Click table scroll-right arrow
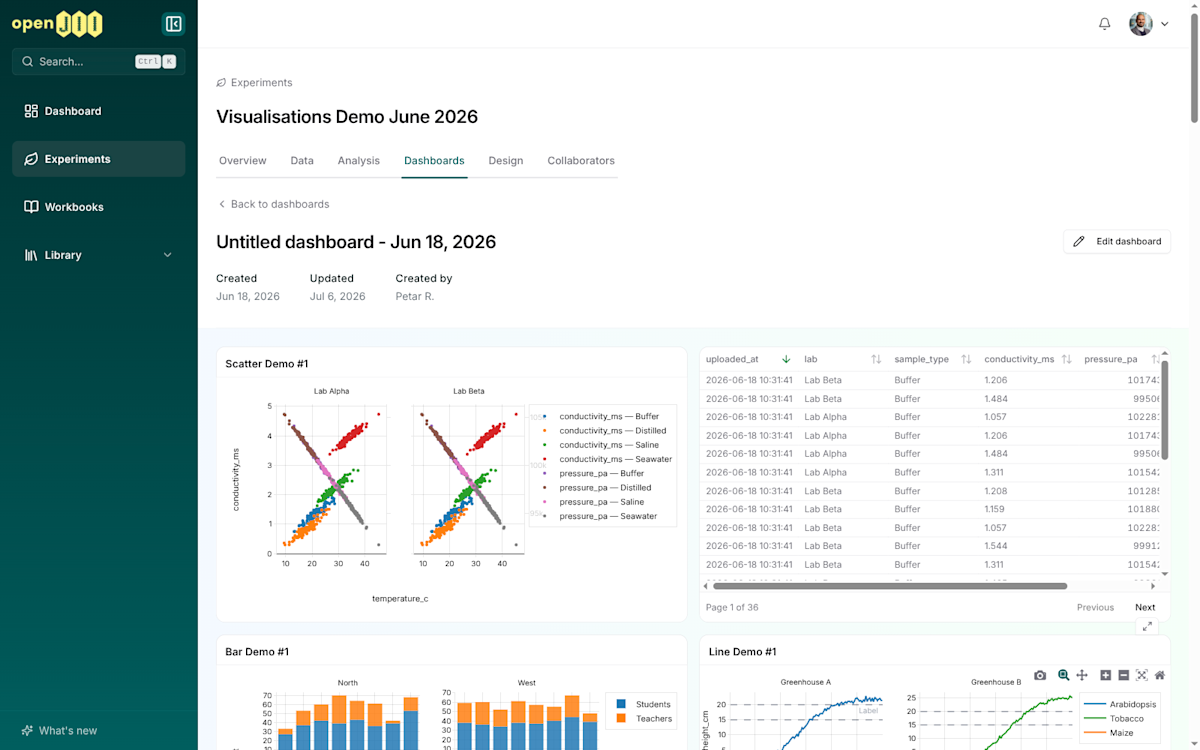Screen dimensions: 1200x750 tap(1153, 586)
